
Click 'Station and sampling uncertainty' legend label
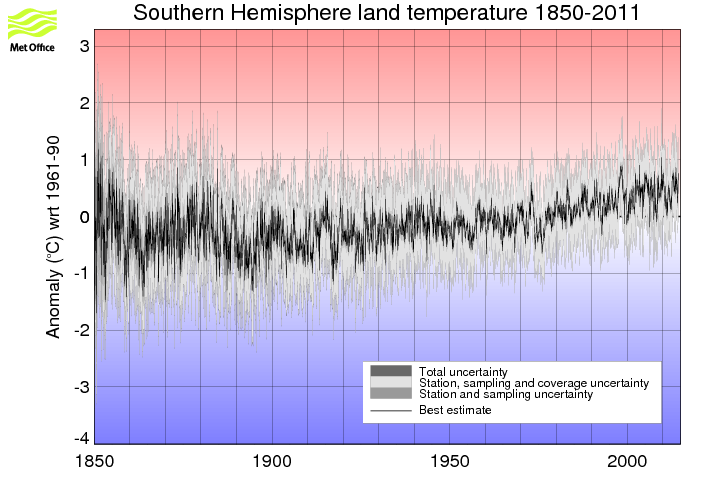[506, 394]
